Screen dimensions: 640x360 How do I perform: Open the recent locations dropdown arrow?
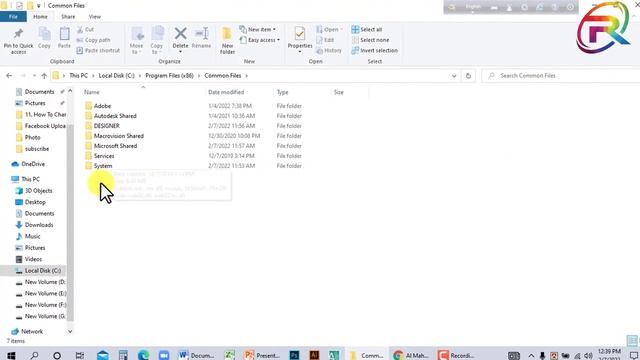coord(34,76)
